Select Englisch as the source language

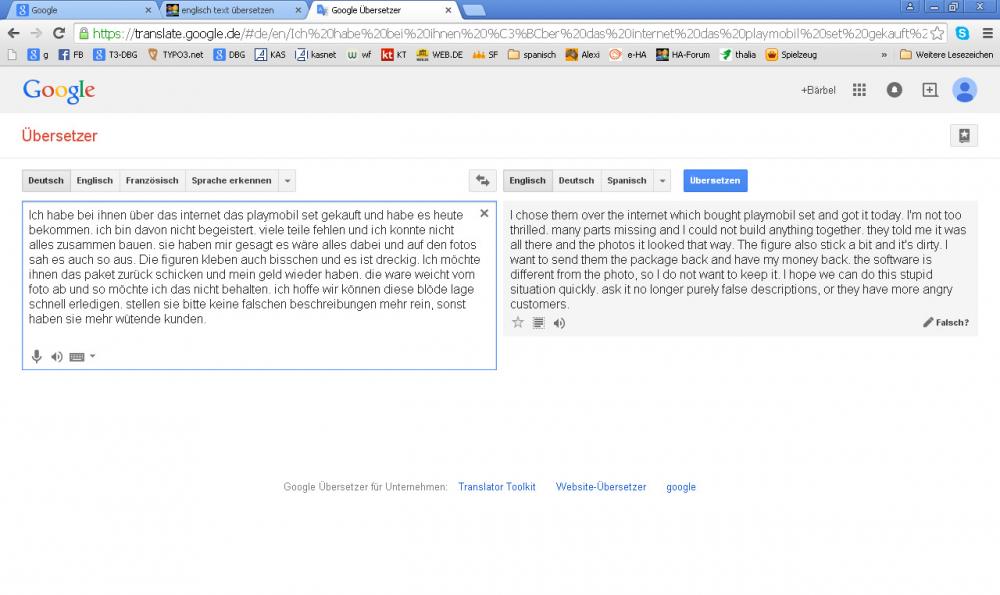tap(95, 181)
